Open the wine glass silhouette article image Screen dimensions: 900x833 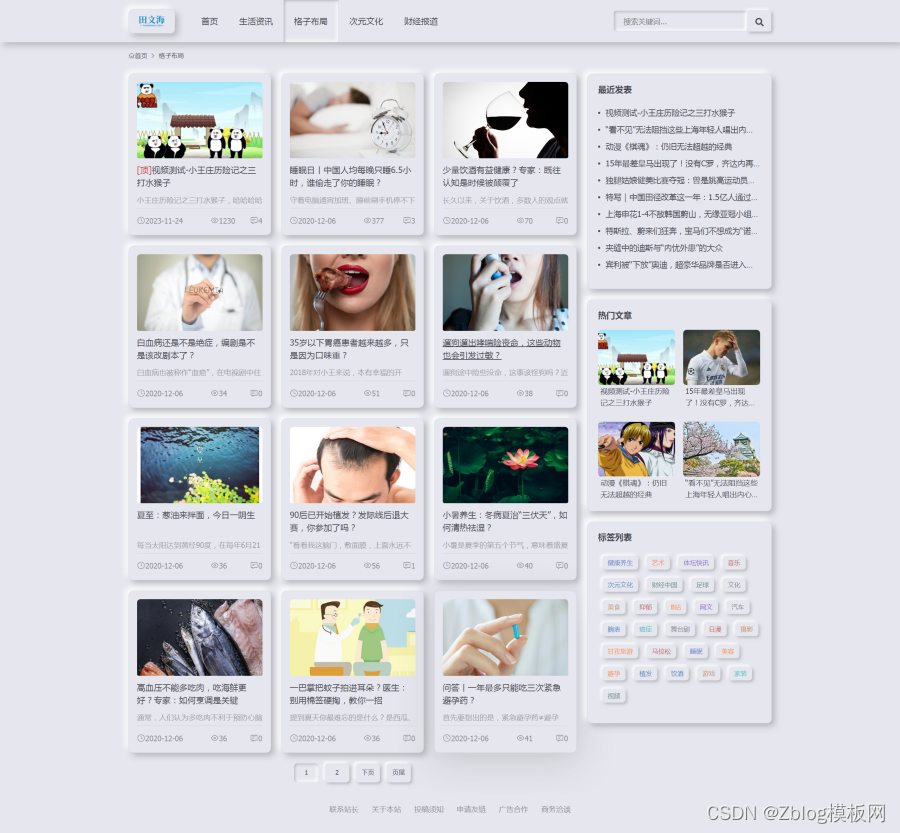(505, 120)
